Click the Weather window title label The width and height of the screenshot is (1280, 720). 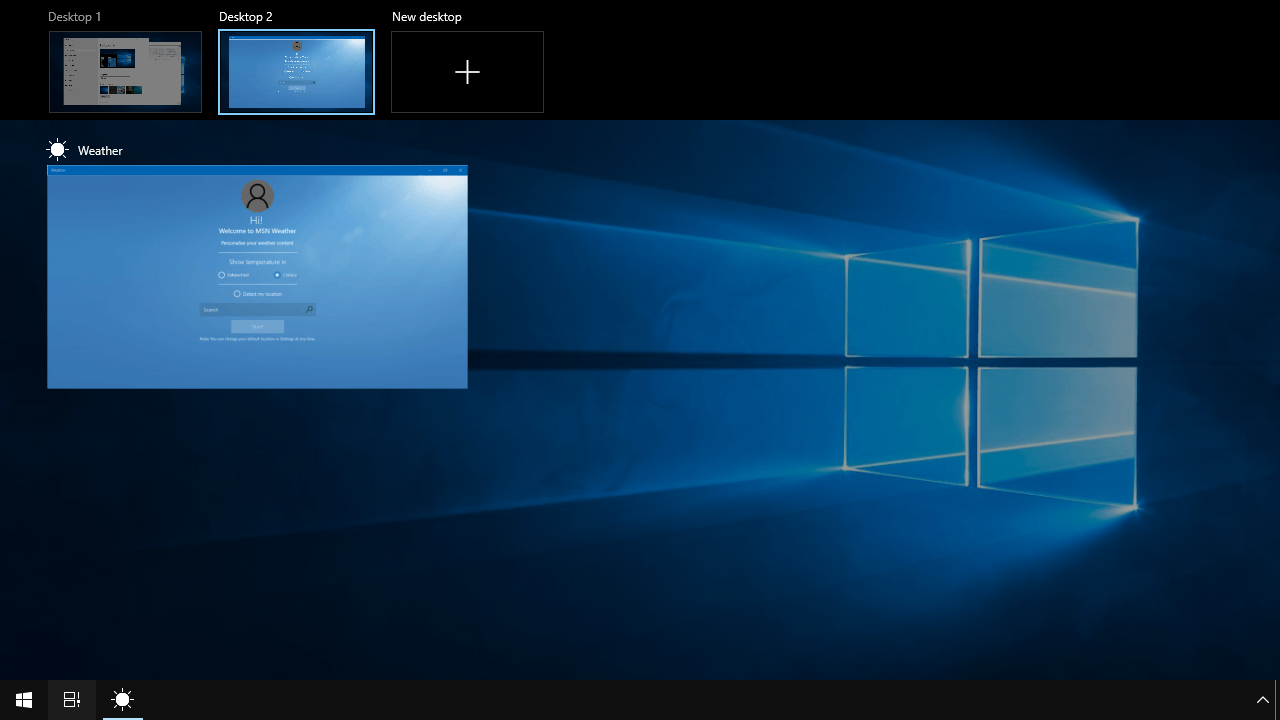100,151
